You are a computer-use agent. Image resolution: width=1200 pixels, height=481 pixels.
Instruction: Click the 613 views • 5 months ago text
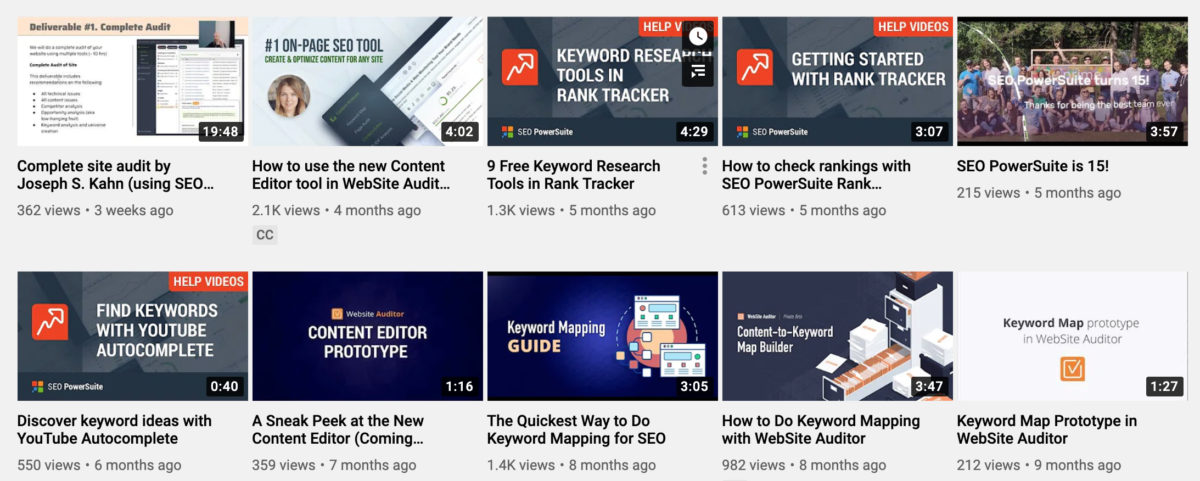point(804,210)
